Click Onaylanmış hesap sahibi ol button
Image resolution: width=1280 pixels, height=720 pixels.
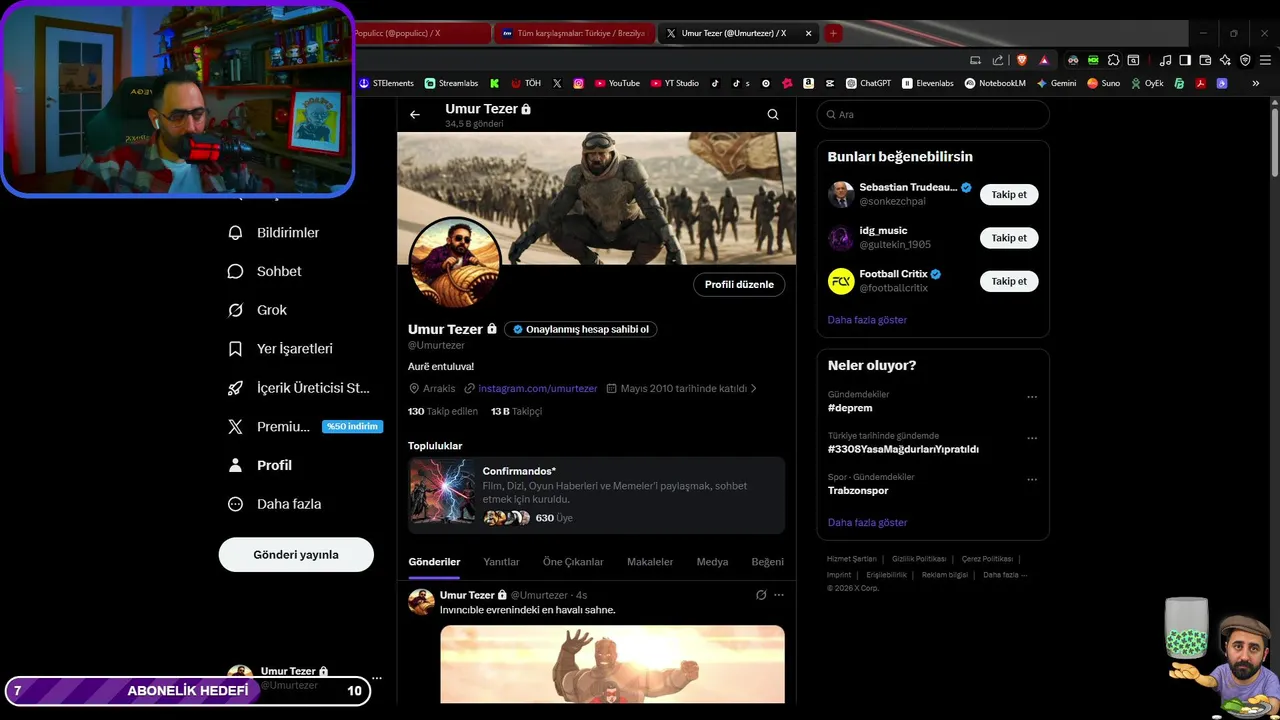(581, 329)
